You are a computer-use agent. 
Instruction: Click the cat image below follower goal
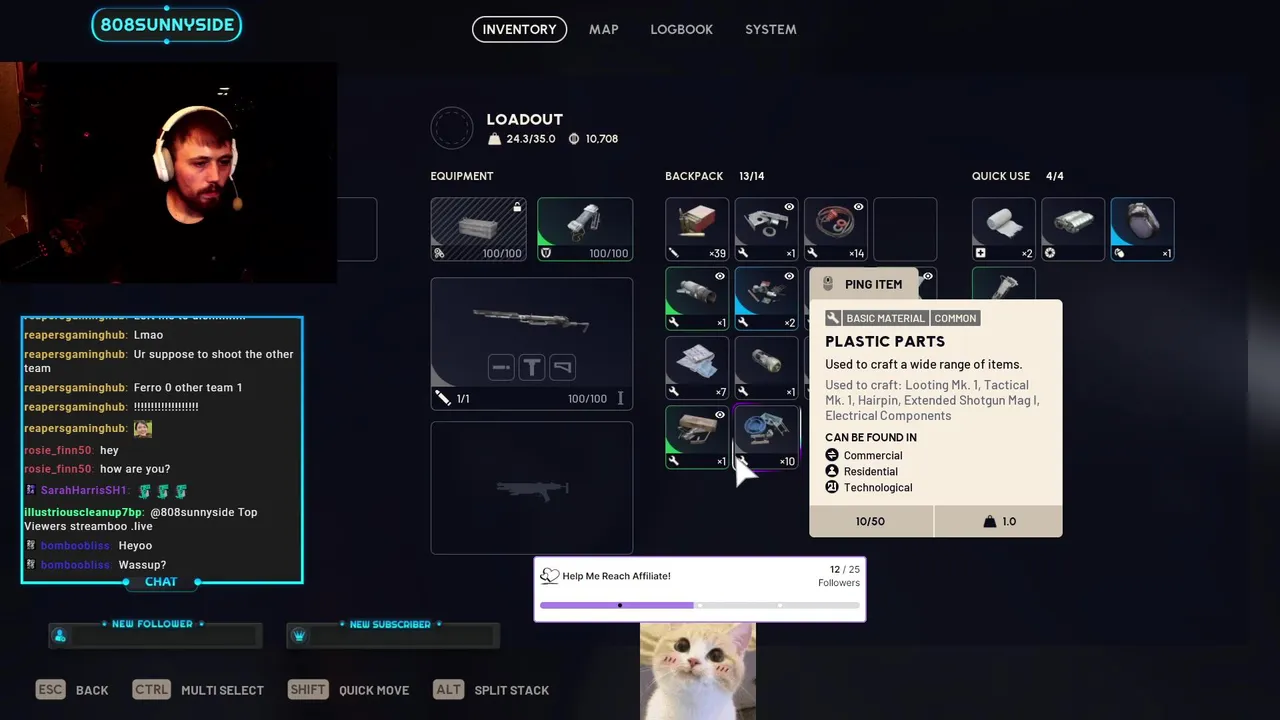[698, 670]
